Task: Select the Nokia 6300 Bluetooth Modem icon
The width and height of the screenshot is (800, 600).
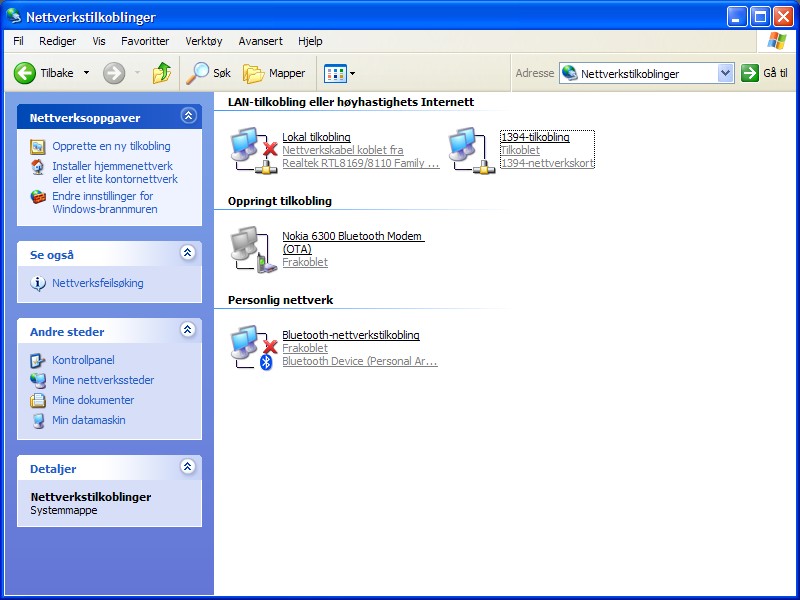Action: coord(254,249)
